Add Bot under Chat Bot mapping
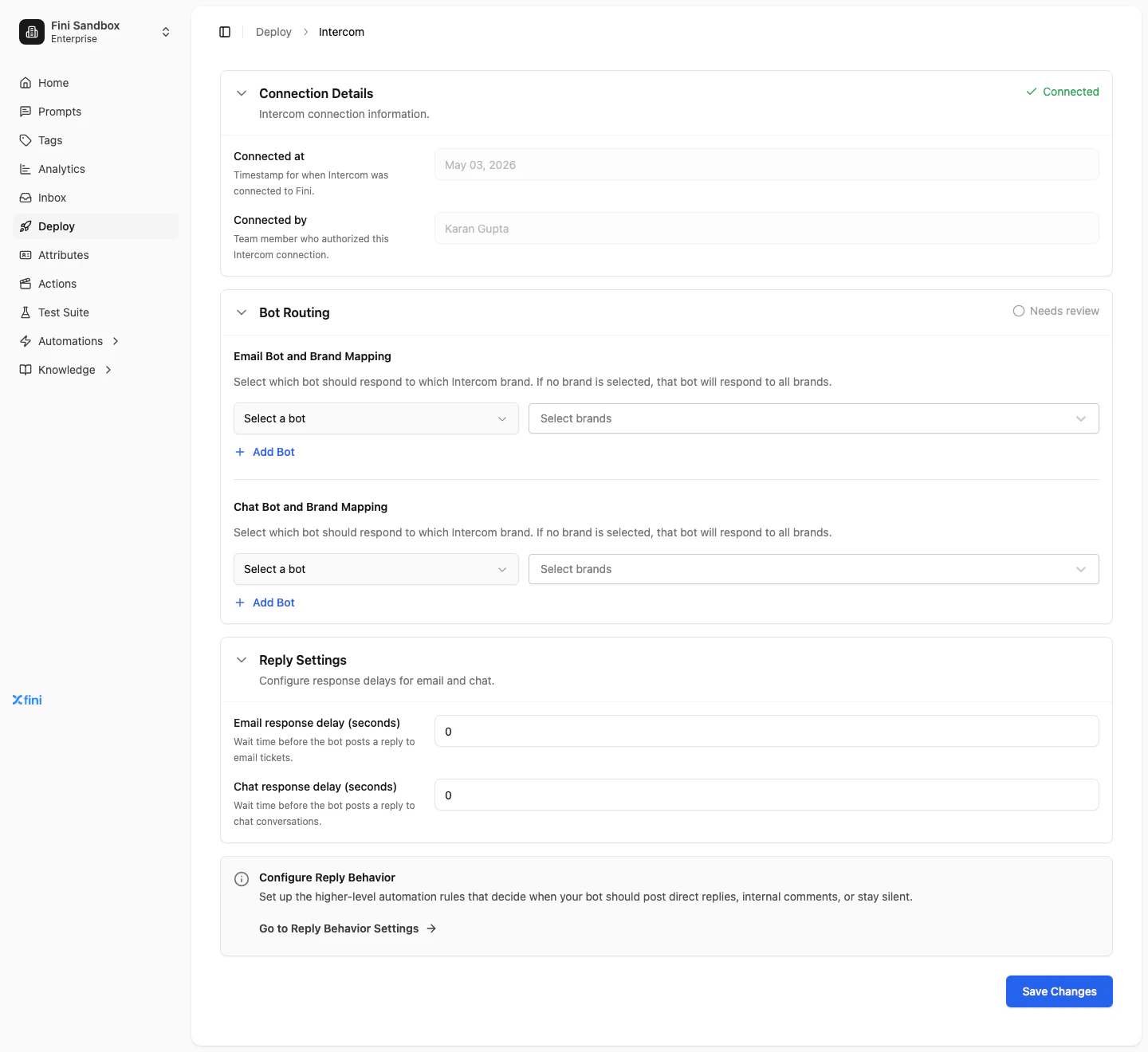 265,603
